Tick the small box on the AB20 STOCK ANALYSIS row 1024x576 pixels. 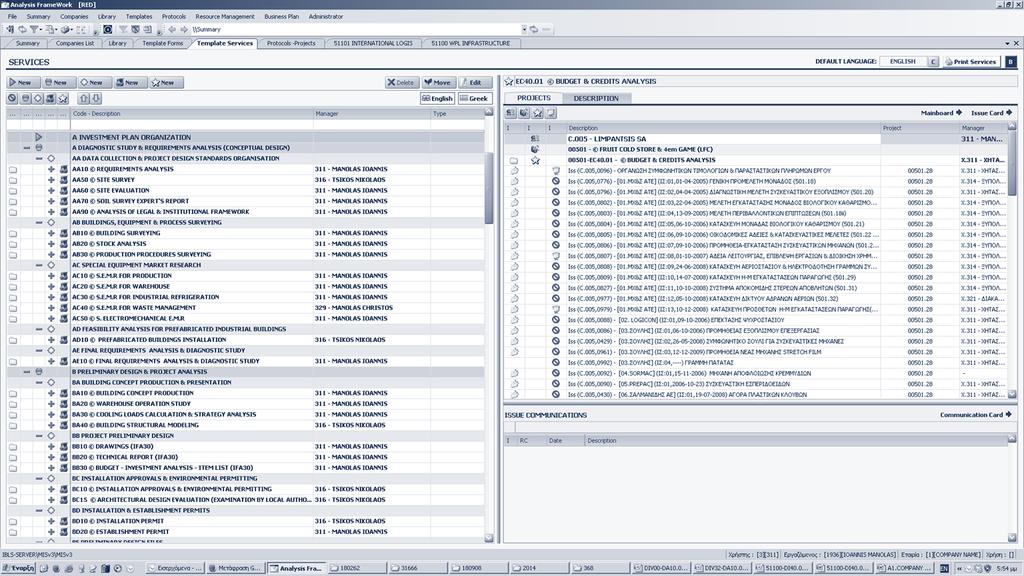13,244
